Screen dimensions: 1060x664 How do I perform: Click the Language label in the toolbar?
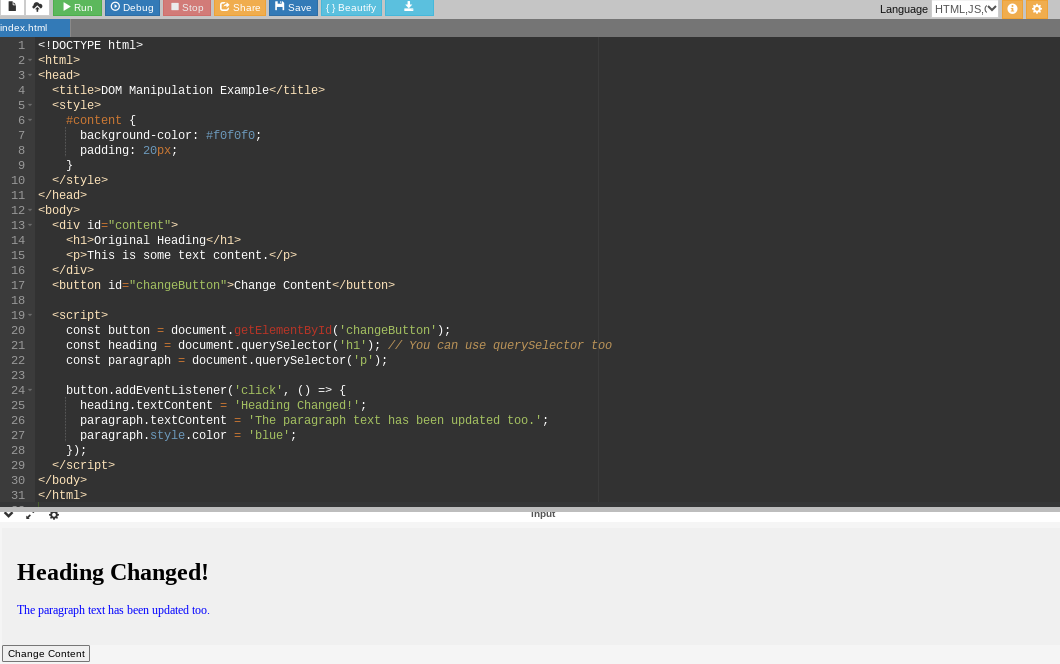[903, 9]
